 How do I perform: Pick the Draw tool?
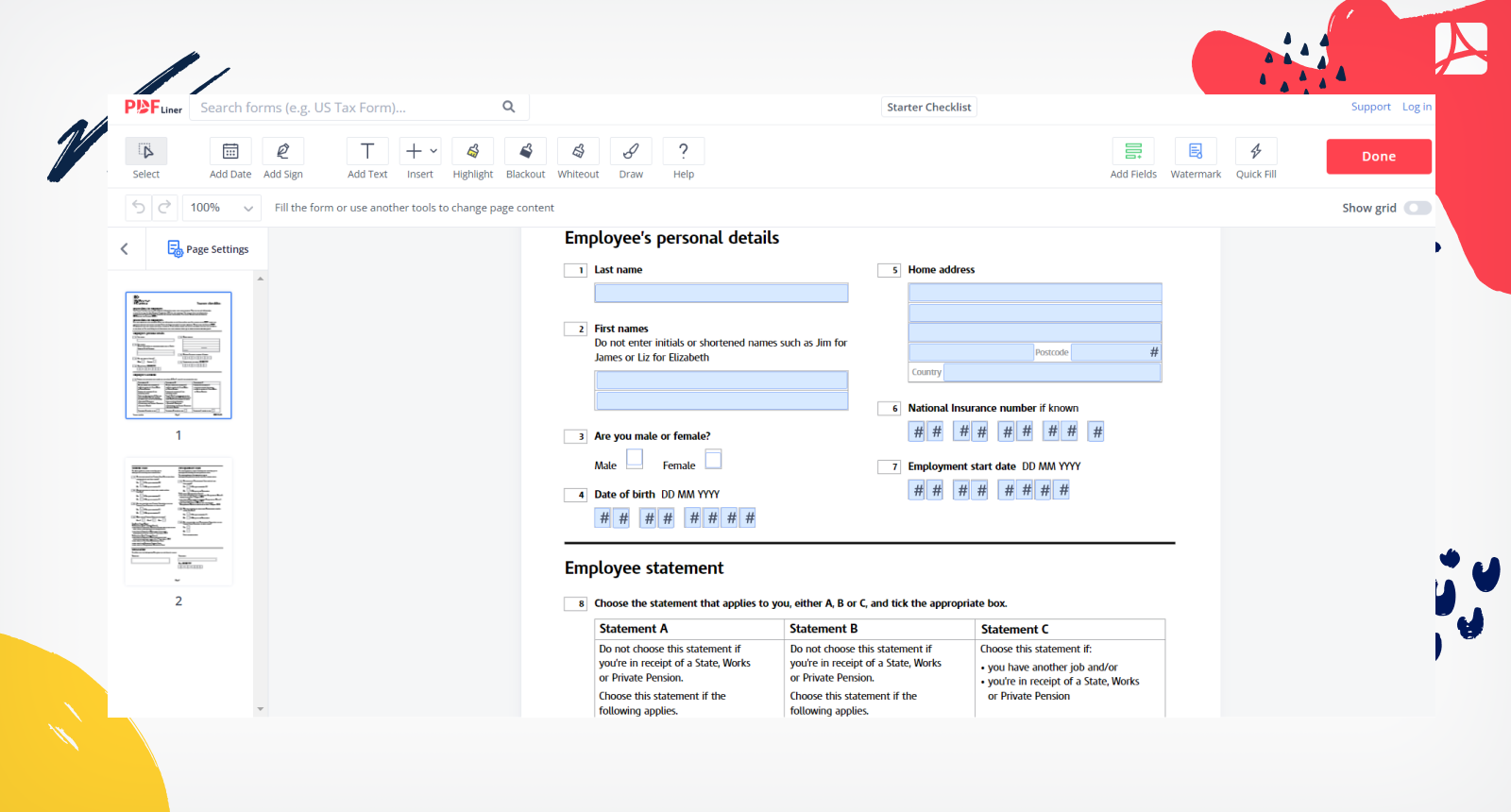[631, 152]
